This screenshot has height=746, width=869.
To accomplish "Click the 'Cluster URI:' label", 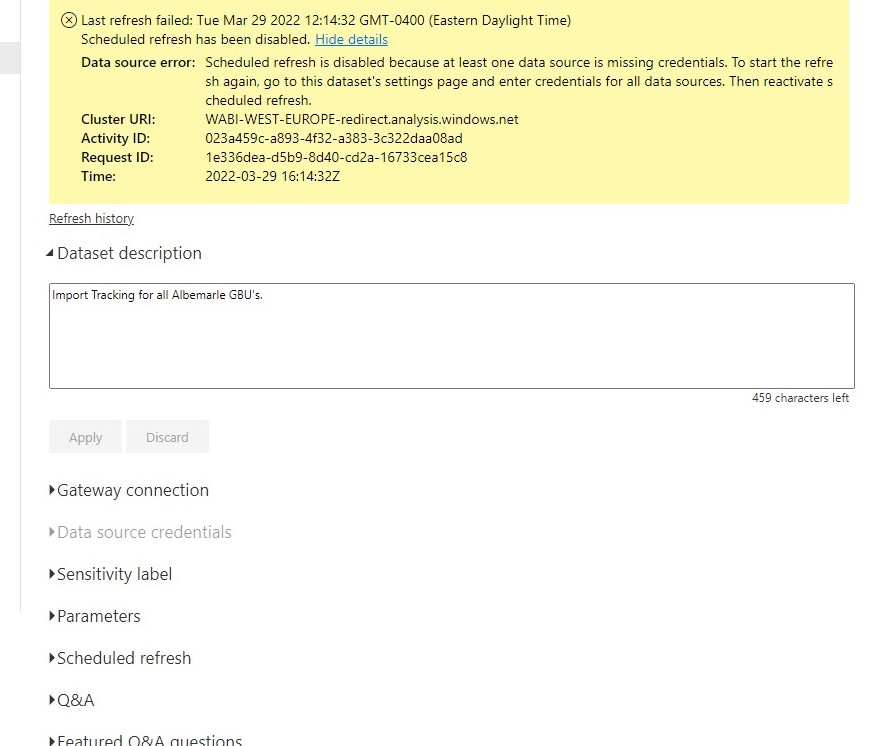I will (118, 119).
